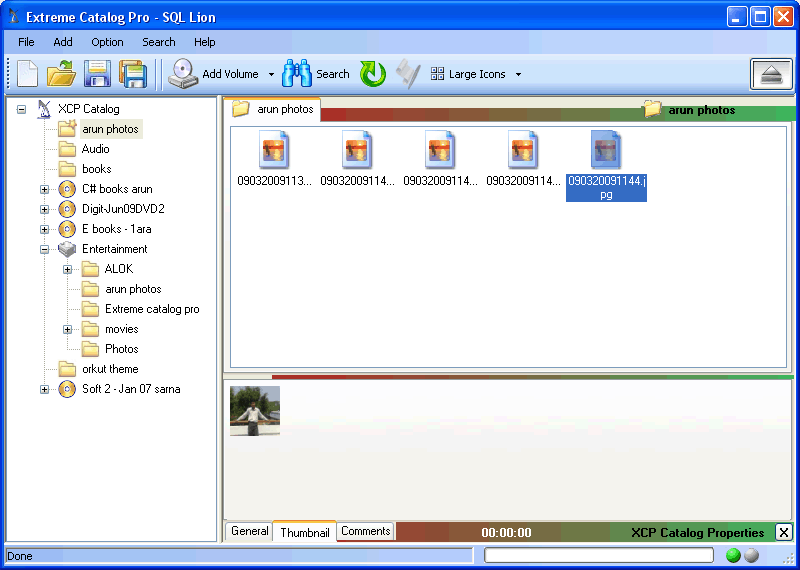Click the green refresh arrow icon

coord(372,74)
